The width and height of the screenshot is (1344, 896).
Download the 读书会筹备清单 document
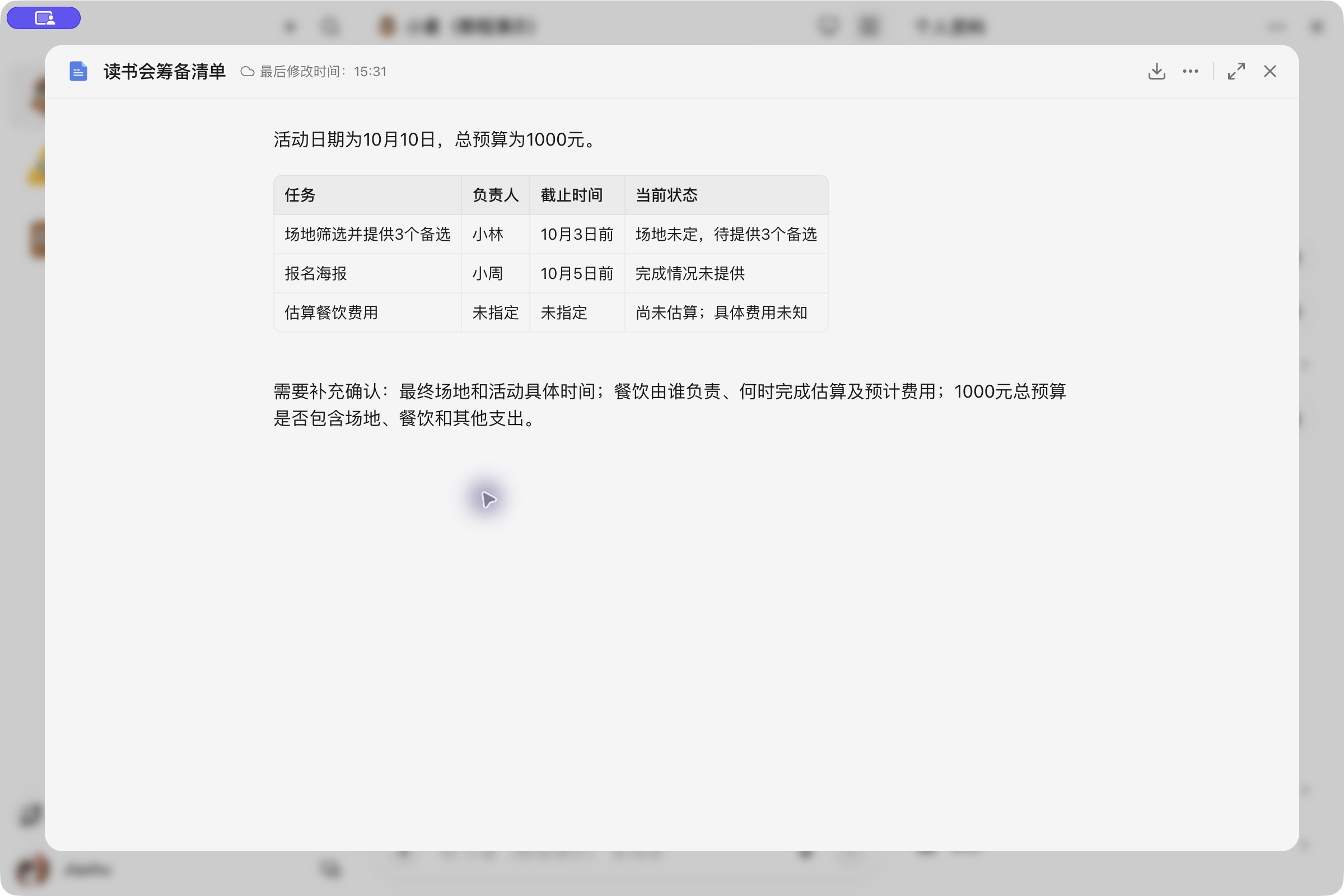pos(1156,72)
